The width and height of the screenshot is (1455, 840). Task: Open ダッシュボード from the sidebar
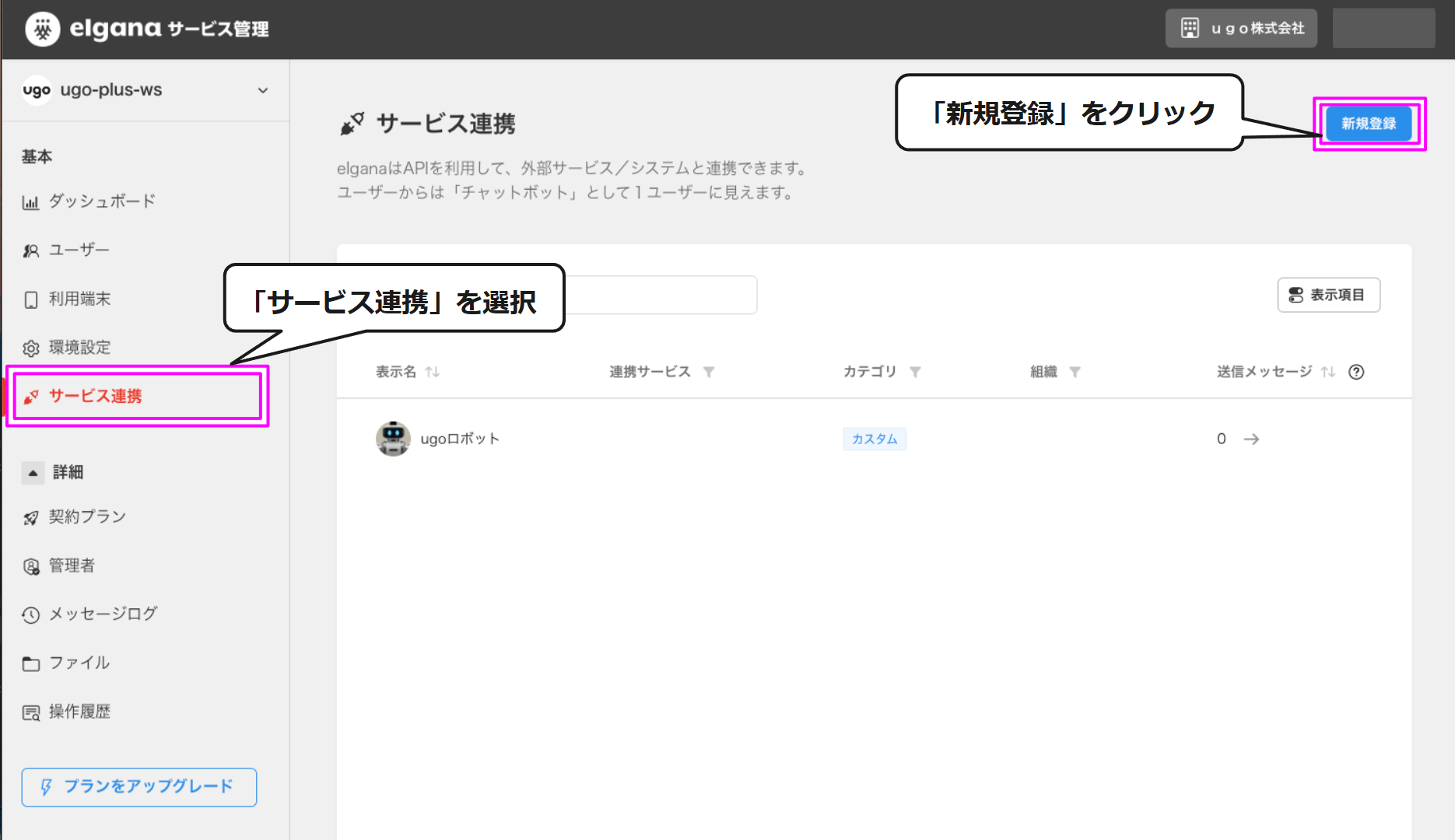click(89, 201)
